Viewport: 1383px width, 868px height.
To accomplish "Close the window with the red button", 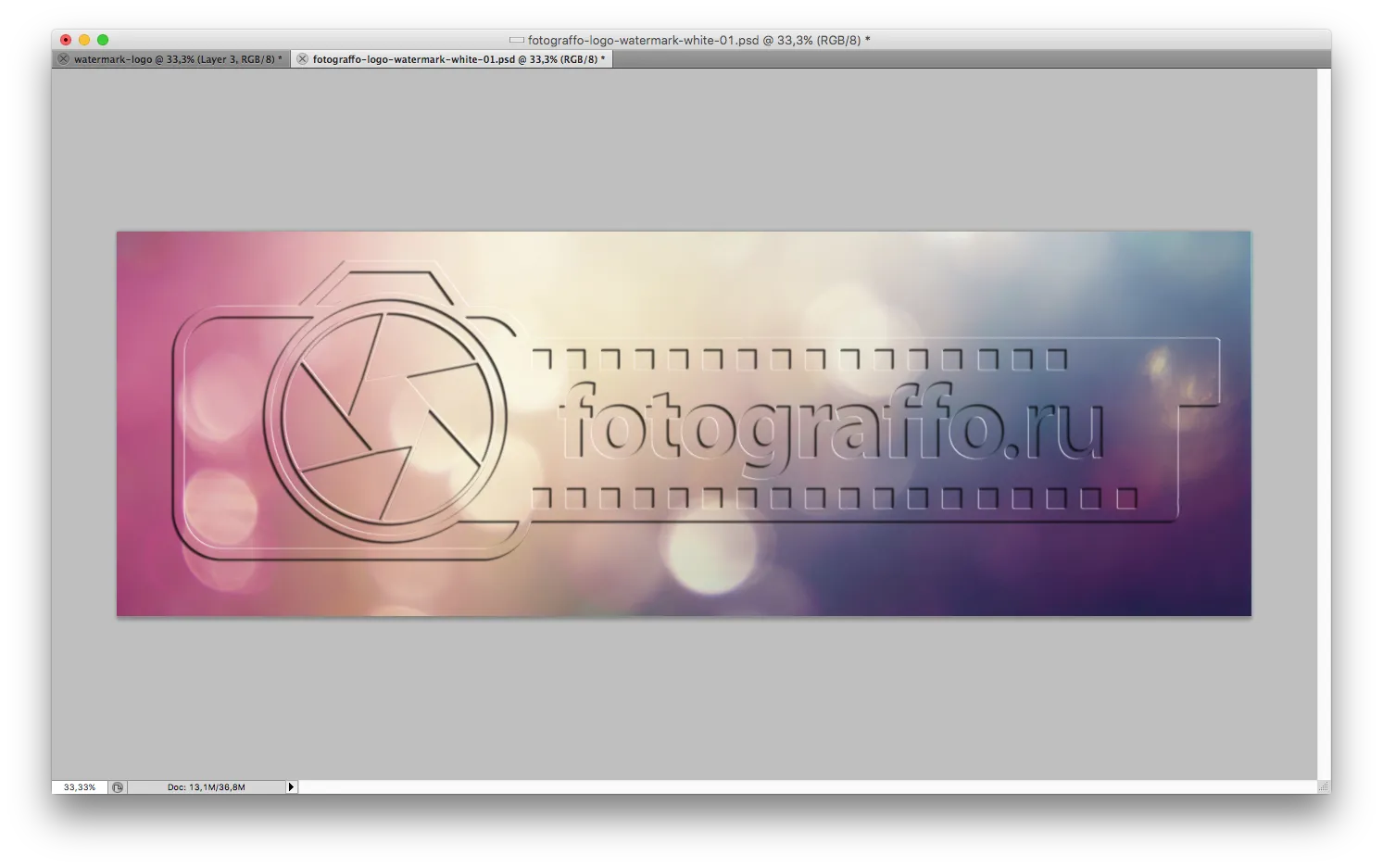I will tap(66, 40).
